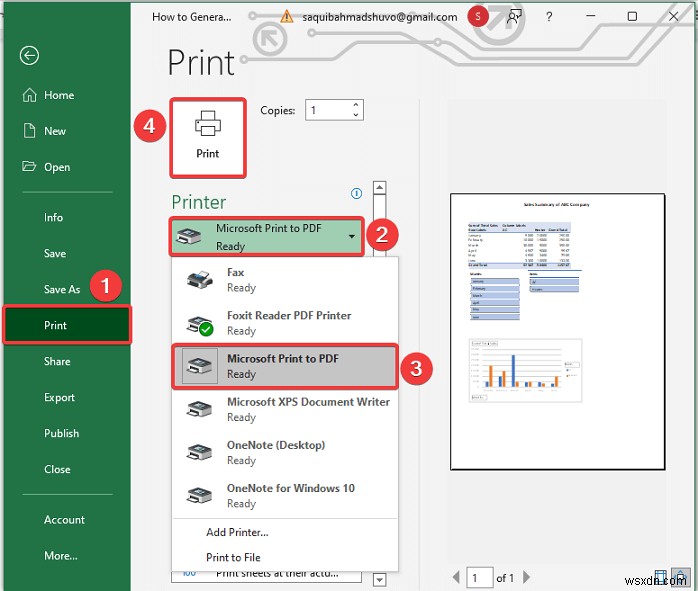This screenshot has width=698, height=591.
Task: Click the 'Fax' printer name text
Action: pyautogui.click(x=235, y=272)
